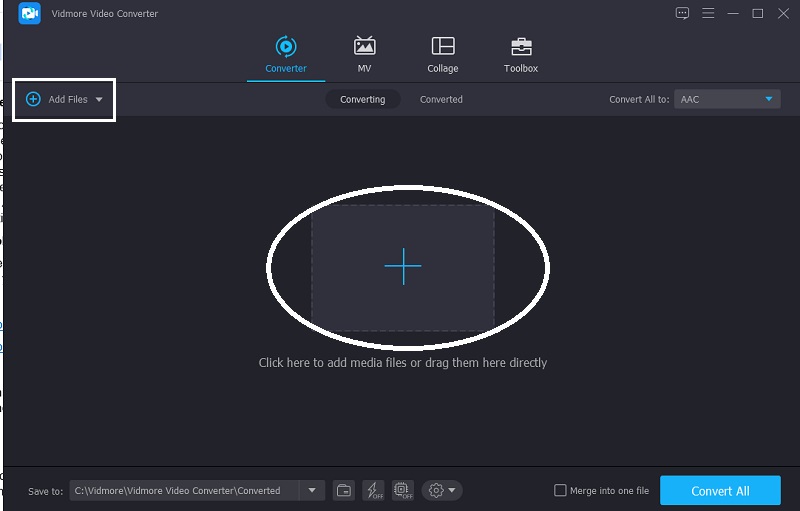Image resolution: width=800 pixels, height=511 pixels.
Task: Open the hamburger menu icon
Action: [x=709, y=13]
